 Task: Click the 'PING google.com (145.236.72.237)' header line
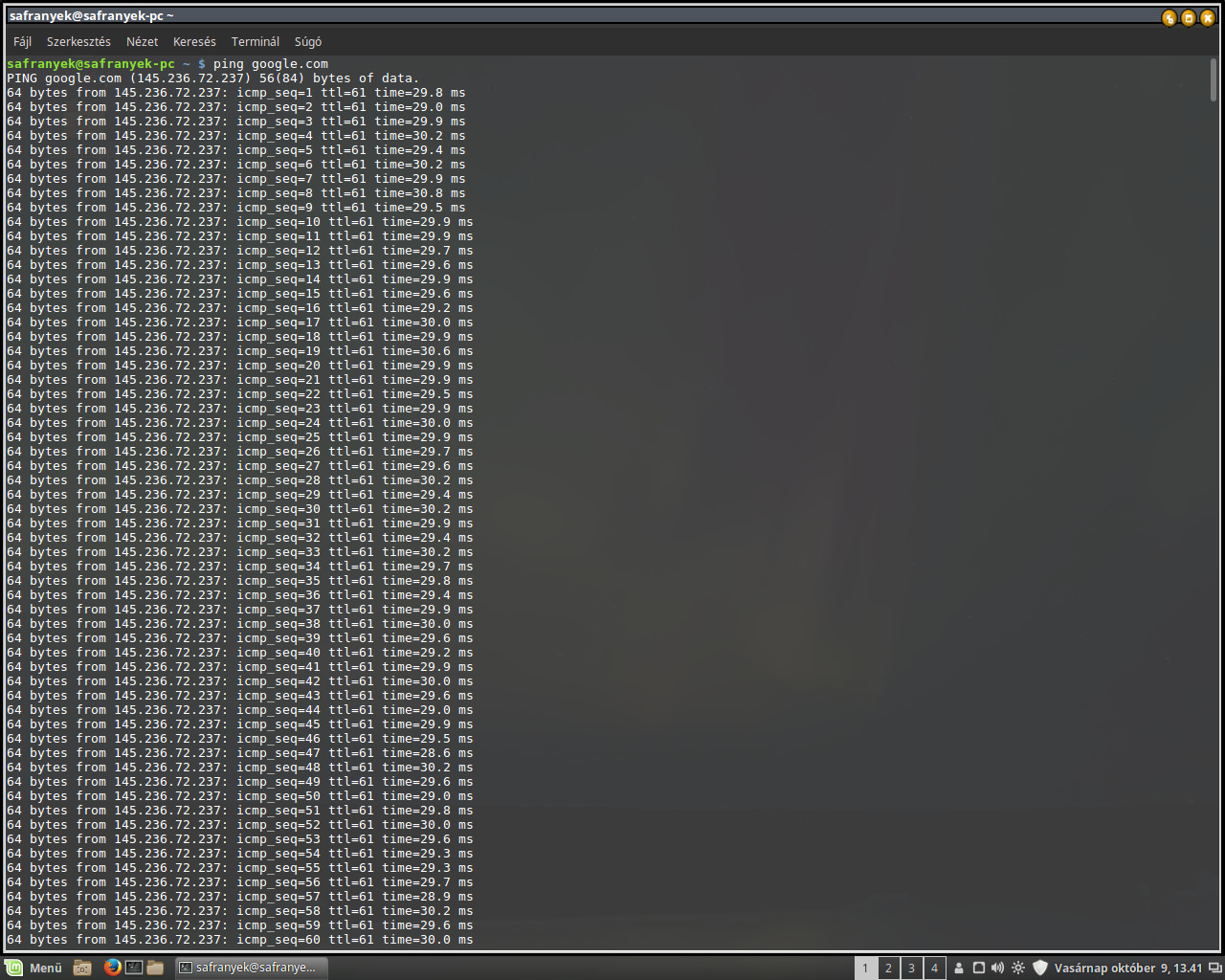(213, 78)
